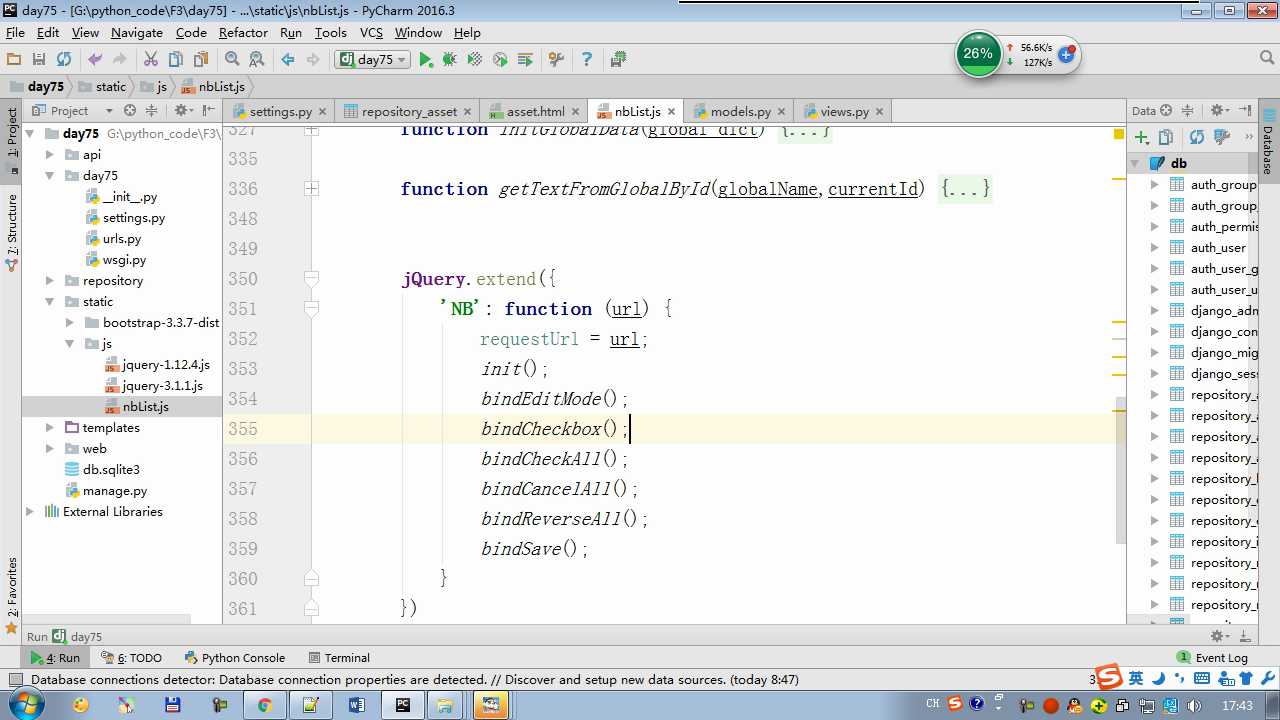Switch to the settings.py tab
The height and width of the screenshot is (720, 1280).
280,111
